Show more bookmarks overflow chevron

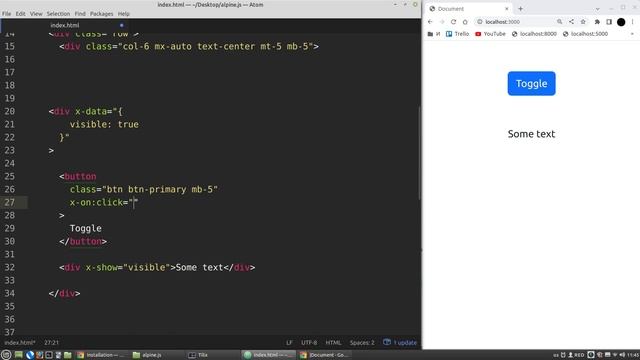tap(632, 34)
